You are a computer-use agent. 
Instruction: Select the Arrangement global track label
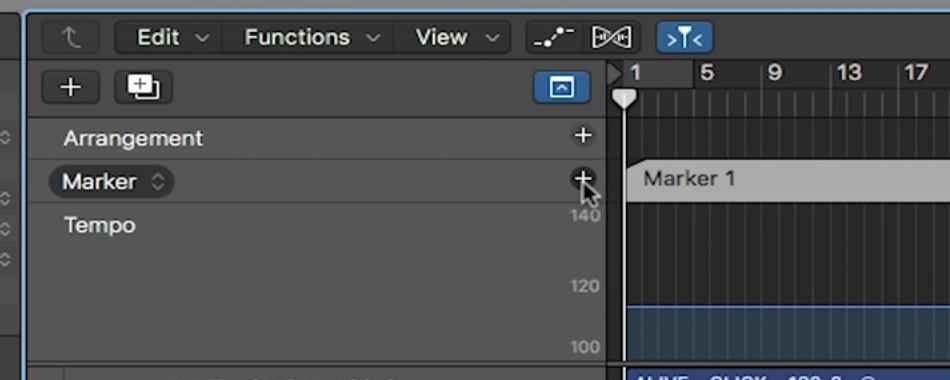click(133, 139)
